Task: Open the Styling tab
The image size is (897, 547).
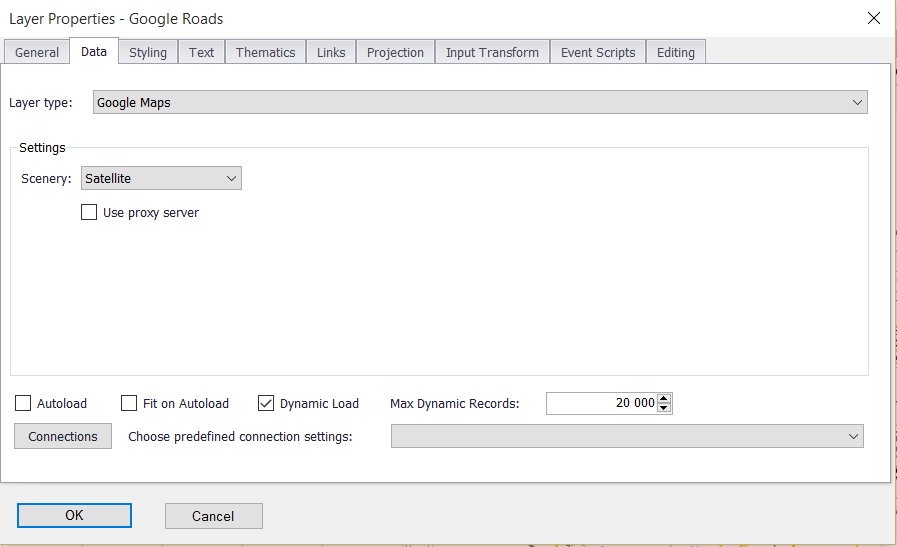Action: [x=148, y=52]
